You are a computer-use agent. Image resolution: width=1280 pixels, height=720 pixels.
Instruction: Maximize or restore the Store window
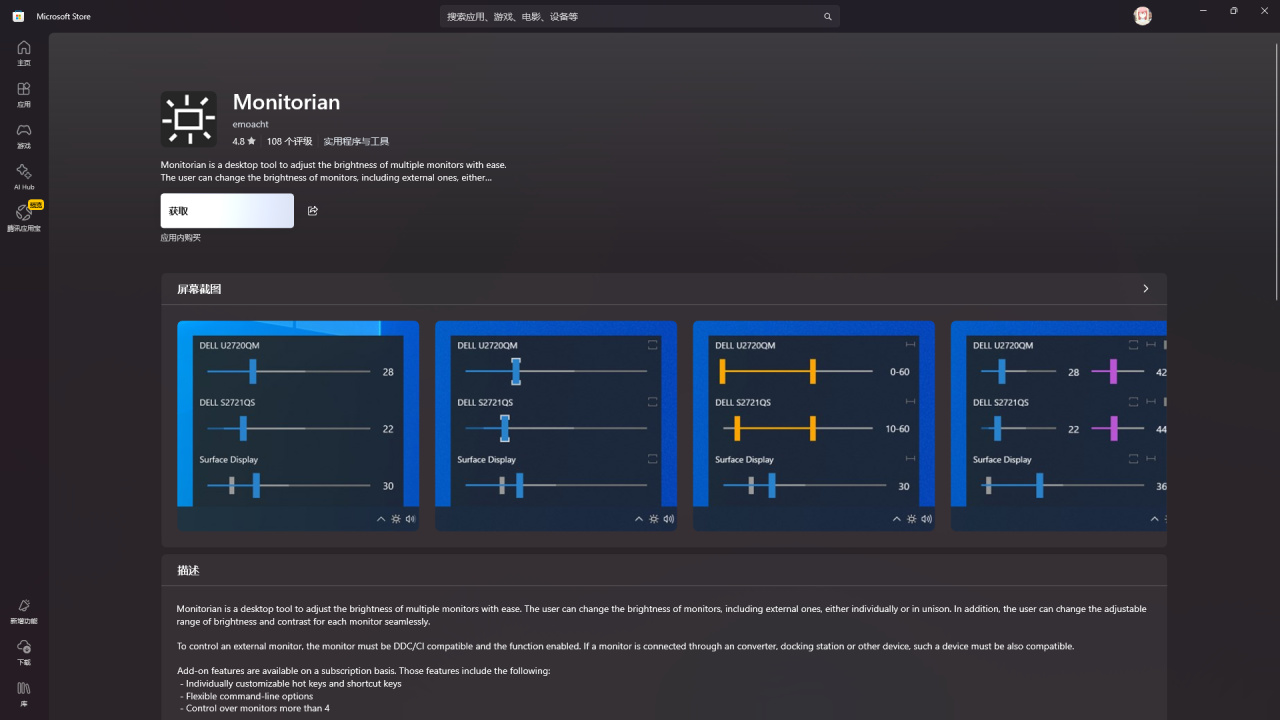point(1234,11)
